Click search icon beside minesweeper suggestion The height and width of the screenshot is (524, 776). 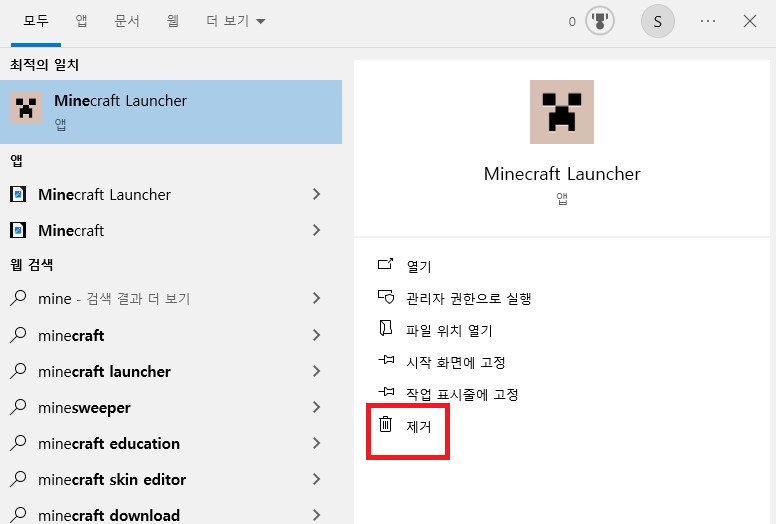18,407
